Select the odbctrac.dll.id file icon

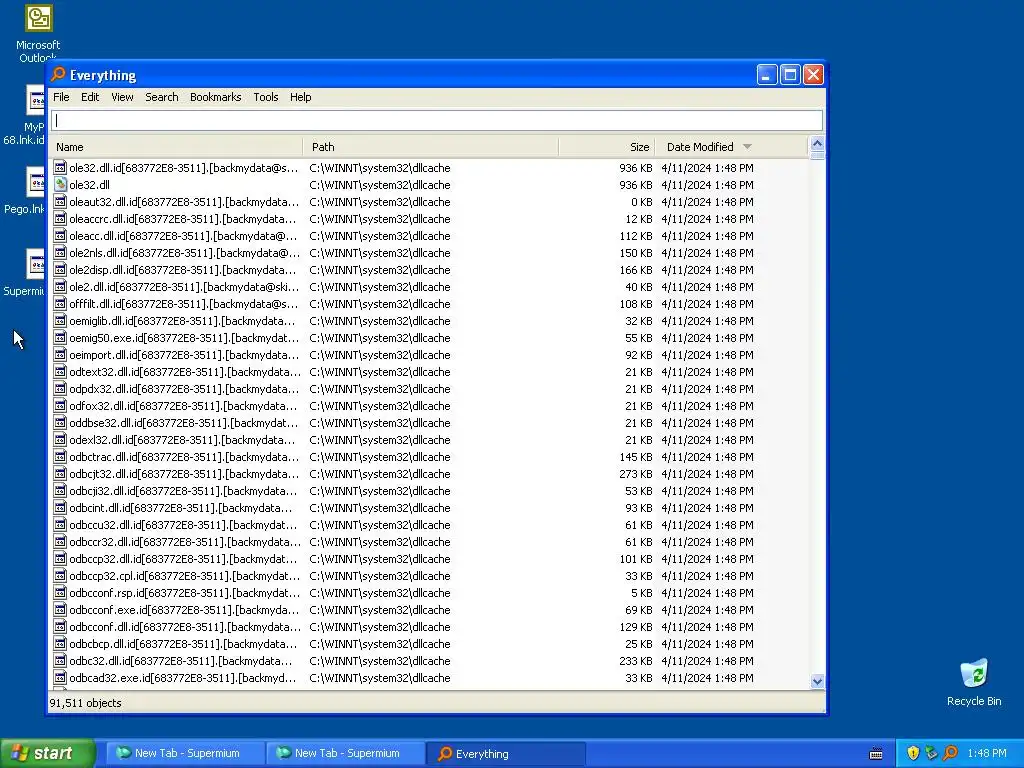[60, 456]
